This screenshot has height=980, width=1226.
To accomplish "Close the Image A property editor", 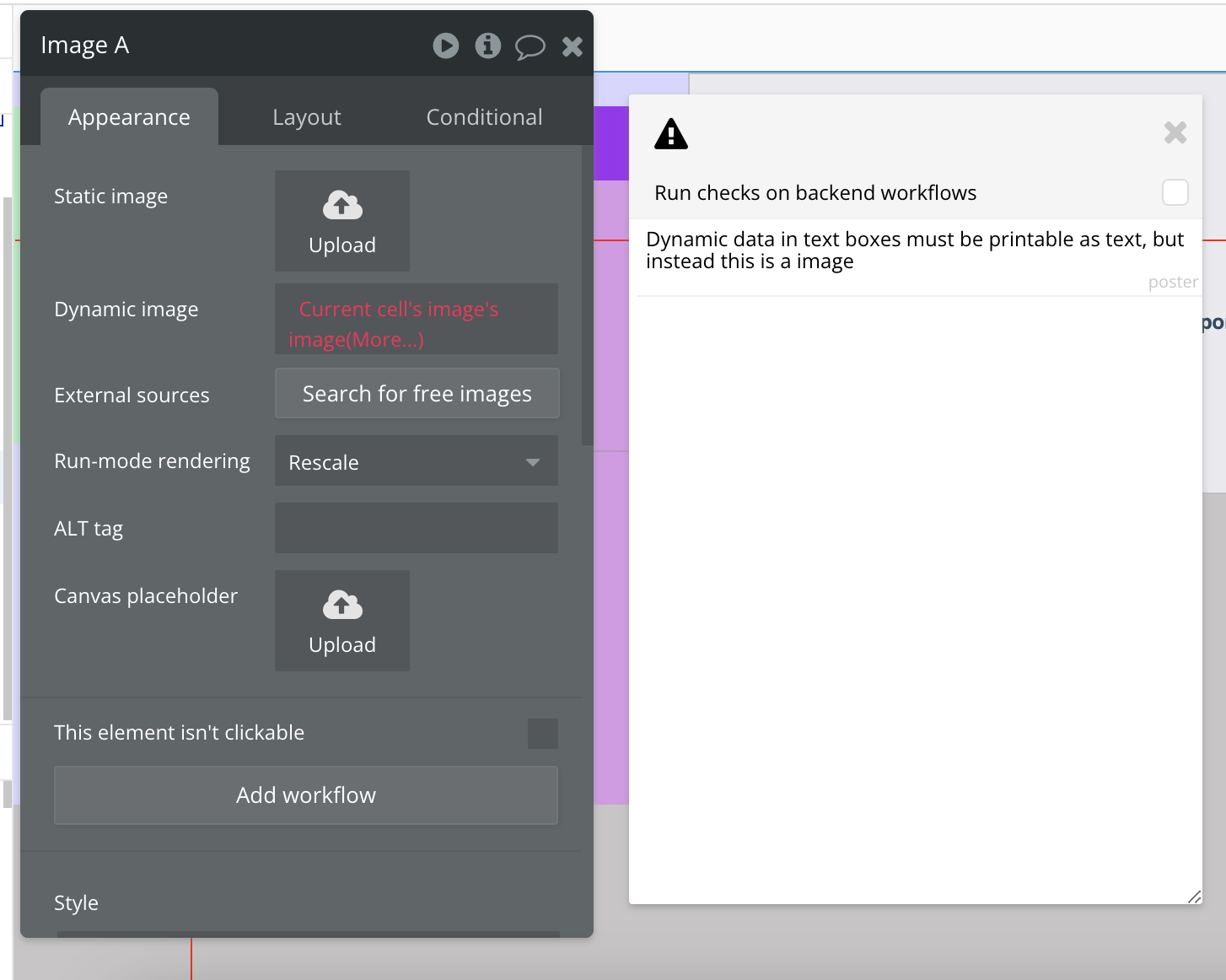I will pos(573,46).
